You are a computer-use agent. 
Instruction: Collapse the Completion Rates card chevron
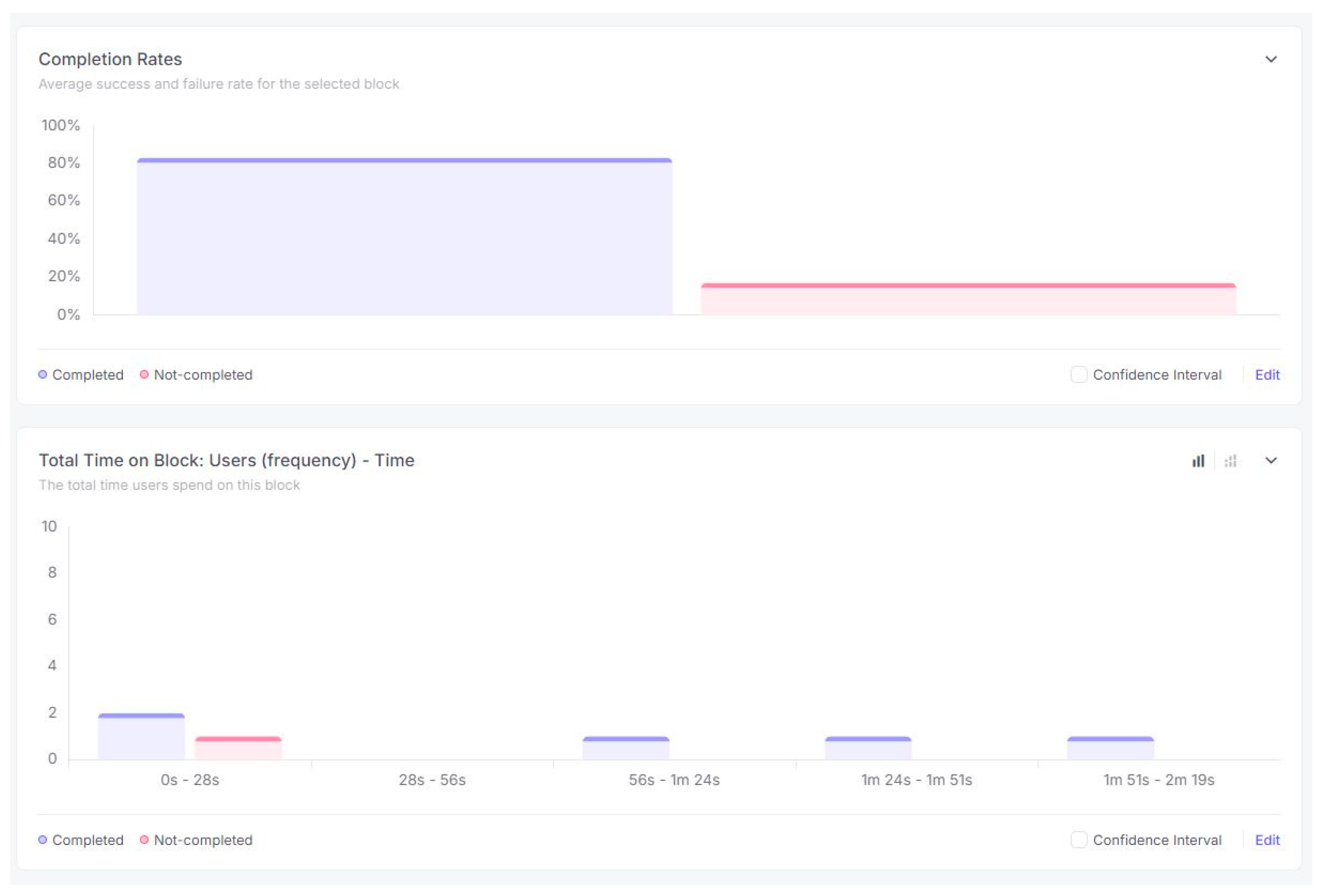1271,59
